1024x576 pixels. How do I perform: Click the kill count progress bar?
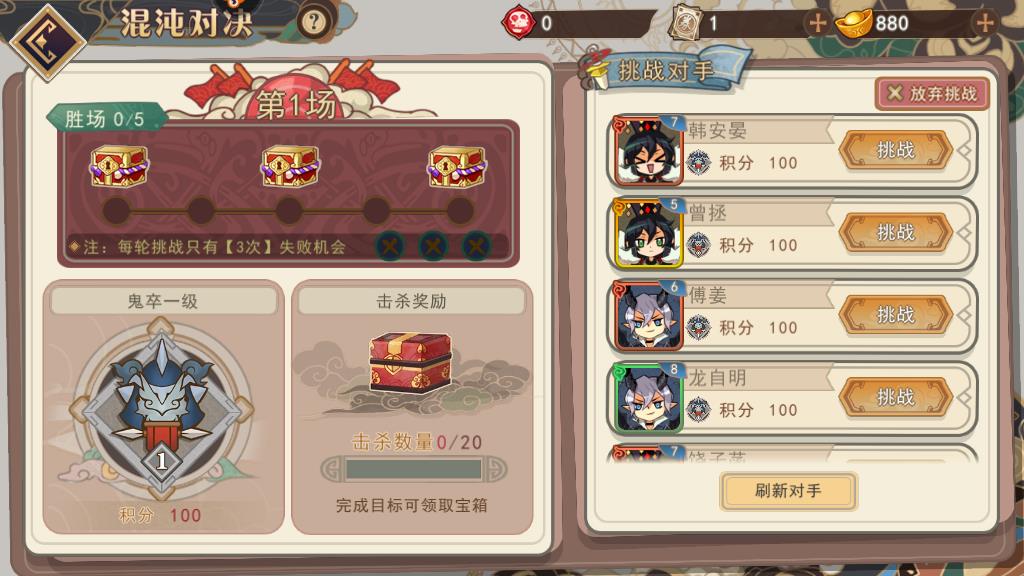point(413,469)
